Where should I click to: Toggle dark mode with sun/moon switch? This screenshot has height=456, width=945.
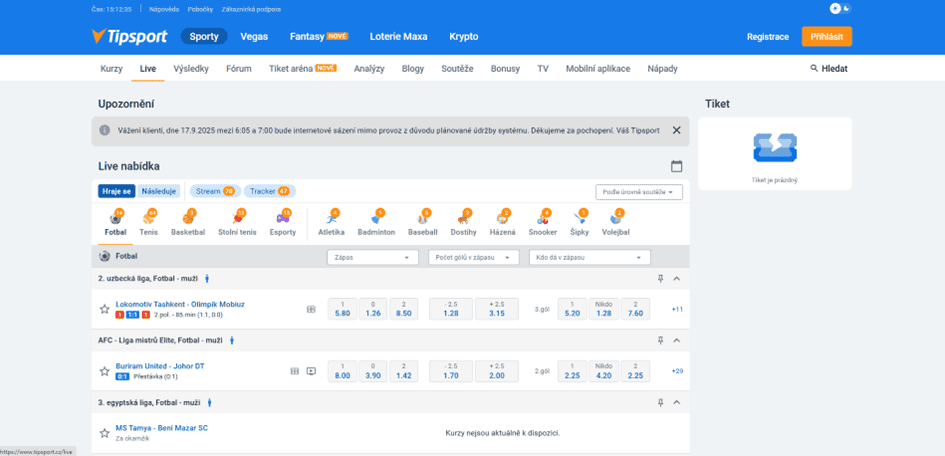point(840,8)
